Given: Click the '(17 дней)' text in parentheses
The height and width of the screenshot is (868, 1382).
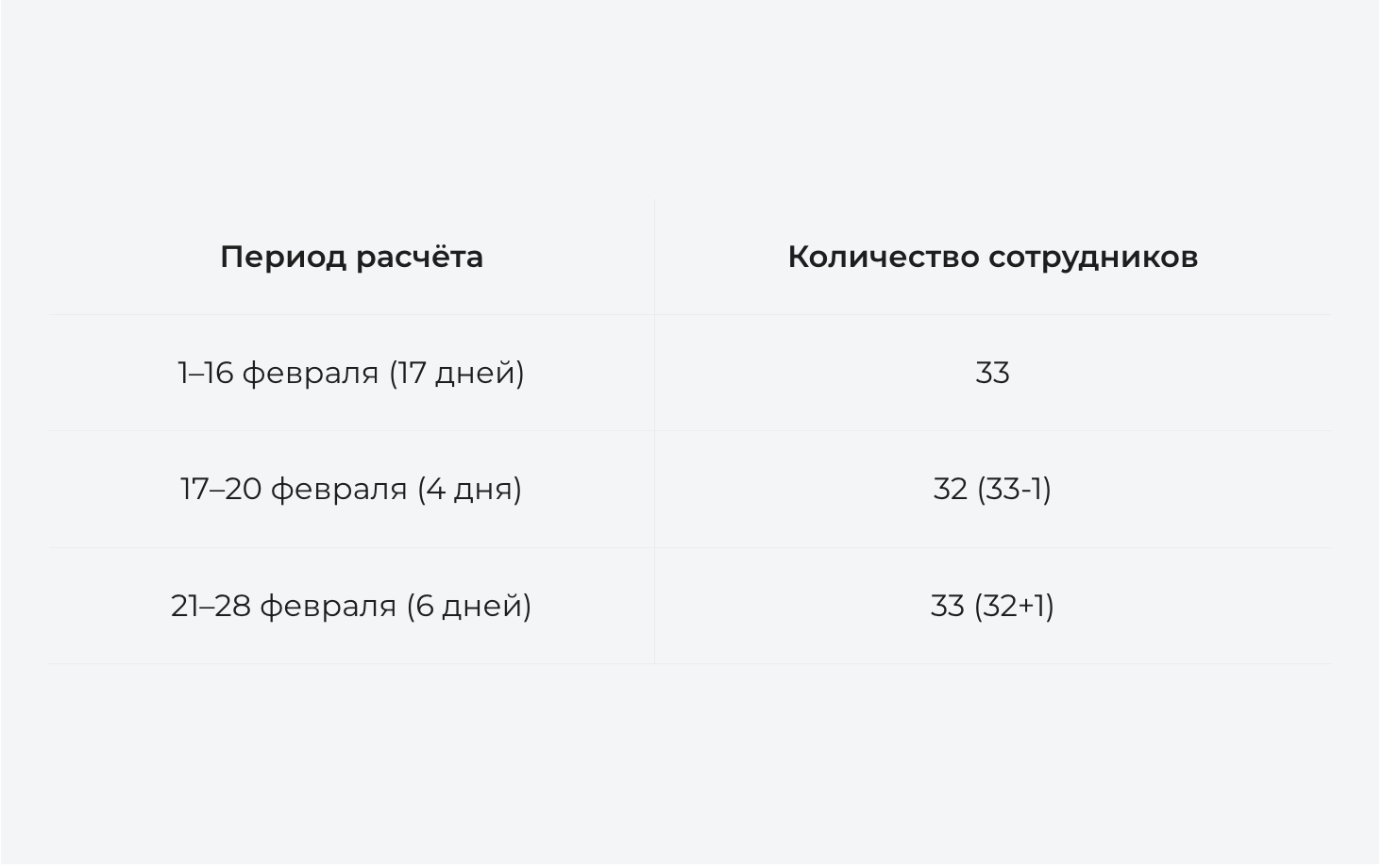Looking at the screenshot, I should coord(456,373).
